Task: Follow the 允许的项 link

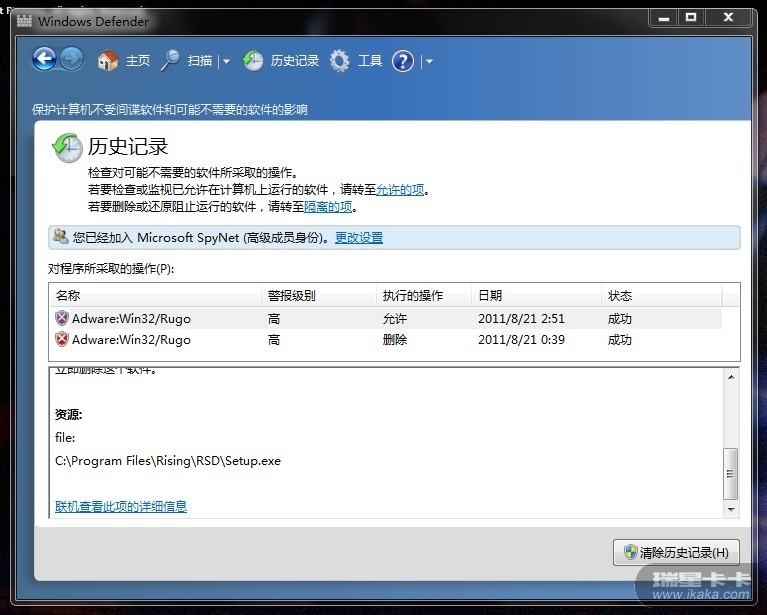Action: 400,190
